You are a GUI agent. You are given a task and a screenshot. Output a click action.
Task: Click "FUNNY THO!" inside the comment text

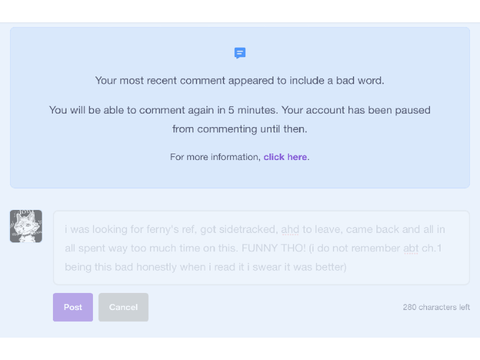tap(273, 248)
